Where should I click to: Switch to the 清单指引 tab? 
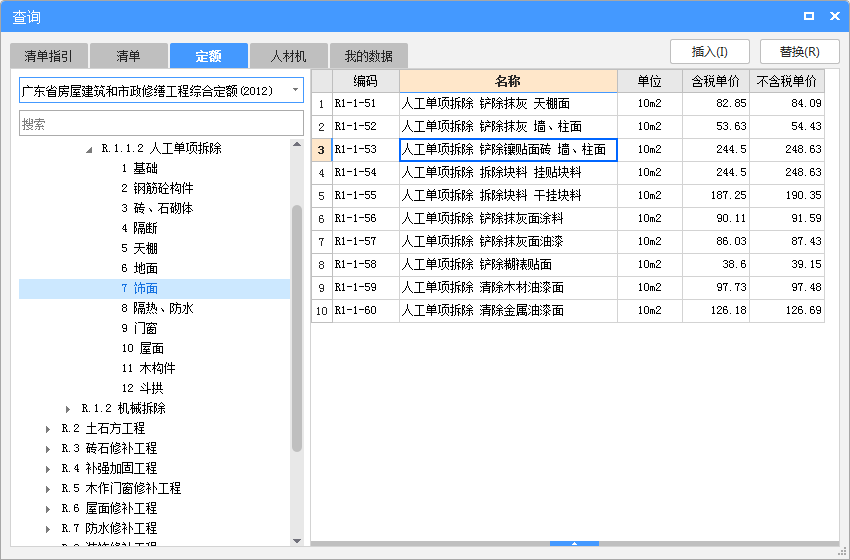(x=48, y=56)
